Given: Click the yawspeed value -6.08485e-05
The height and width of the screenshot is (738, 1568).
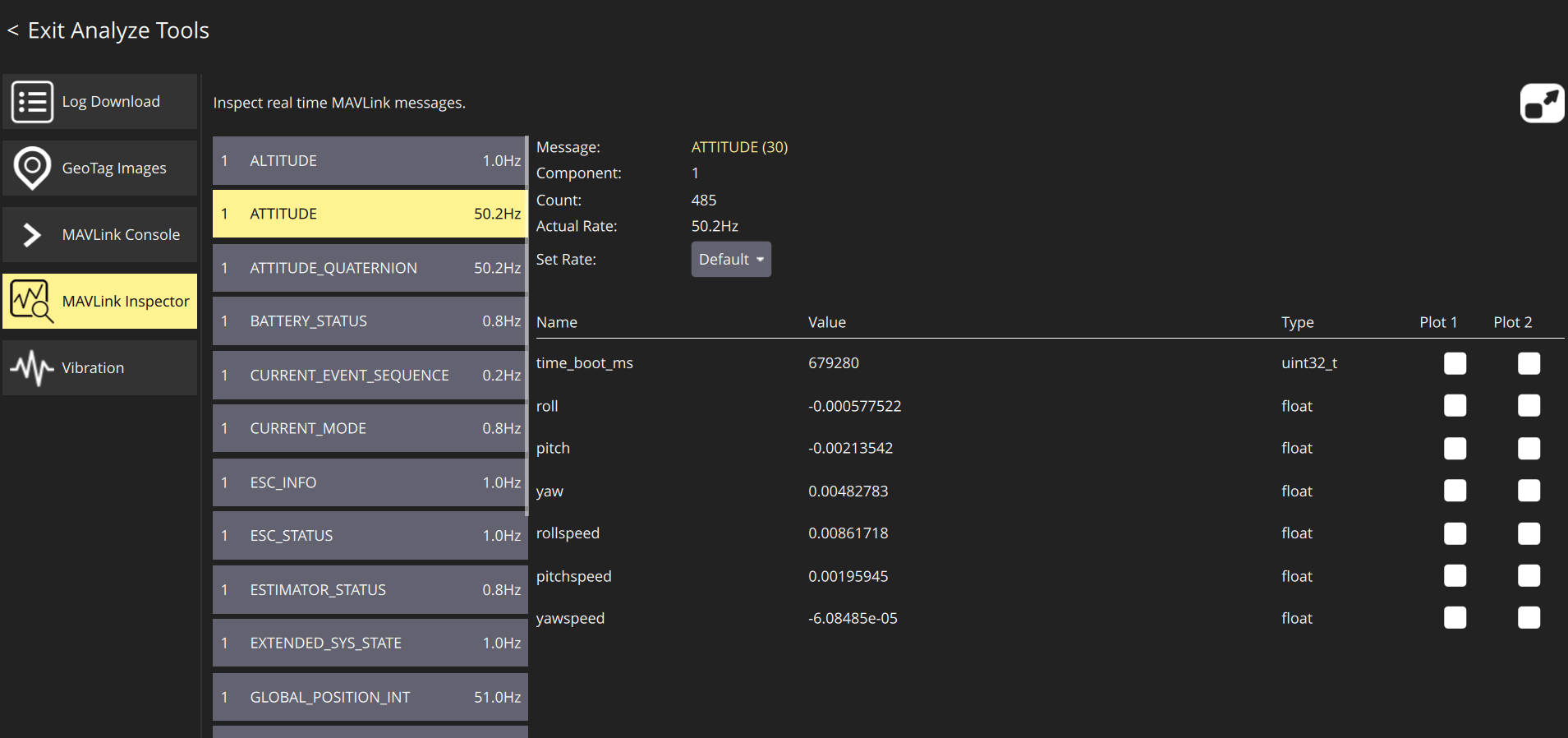Looking at the screenshot, I should (x=853, y=618).
